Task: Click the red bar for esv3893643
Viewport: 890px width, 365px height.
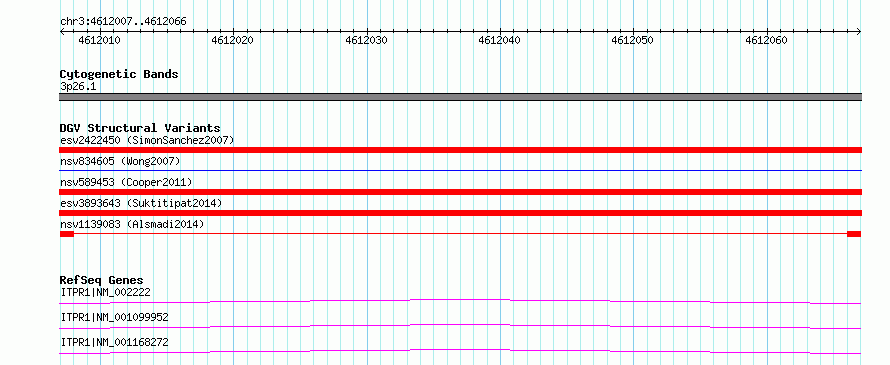Action: (x=460, y=213)
